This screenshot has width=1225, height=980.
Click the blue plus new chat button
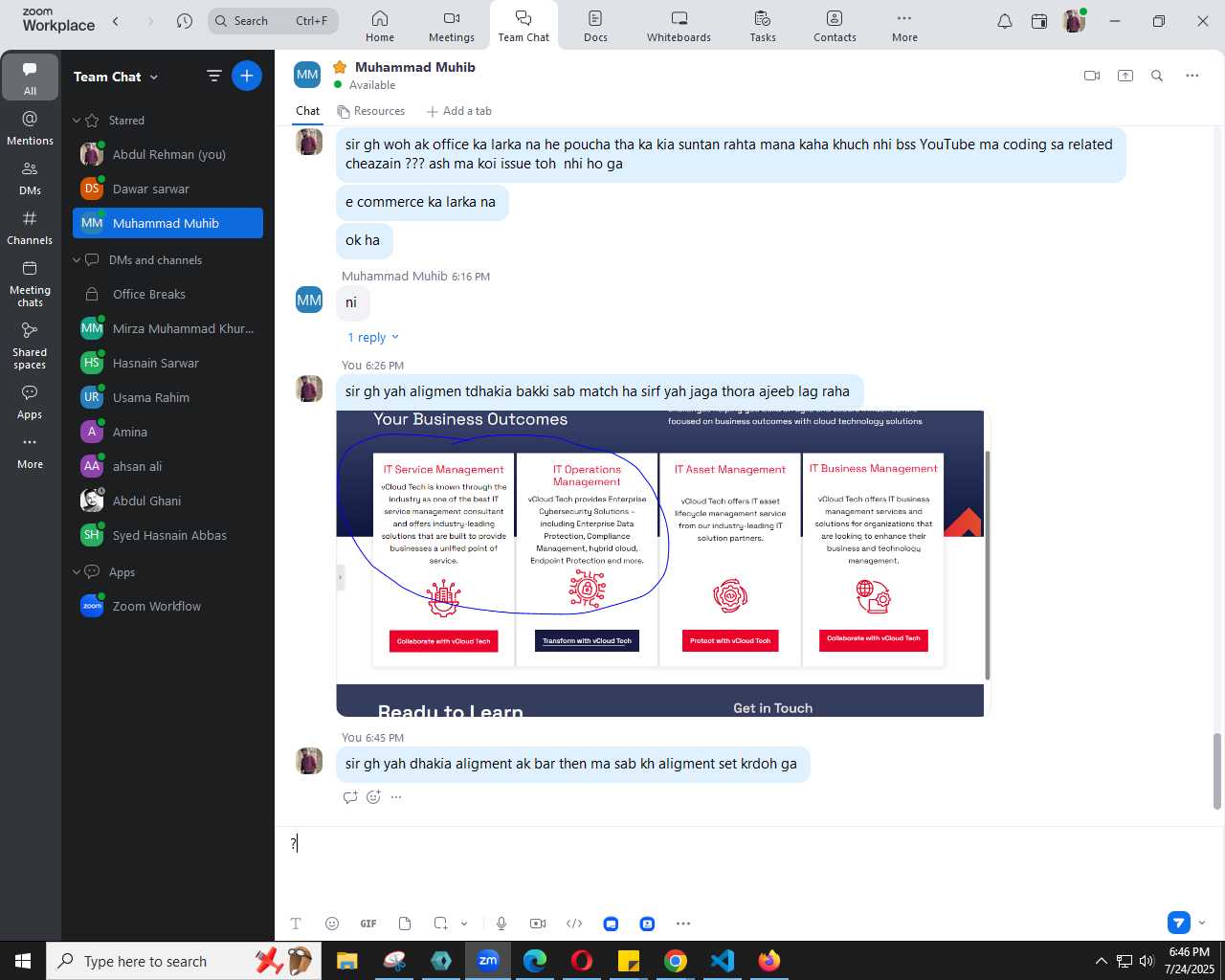click(247, 76)
